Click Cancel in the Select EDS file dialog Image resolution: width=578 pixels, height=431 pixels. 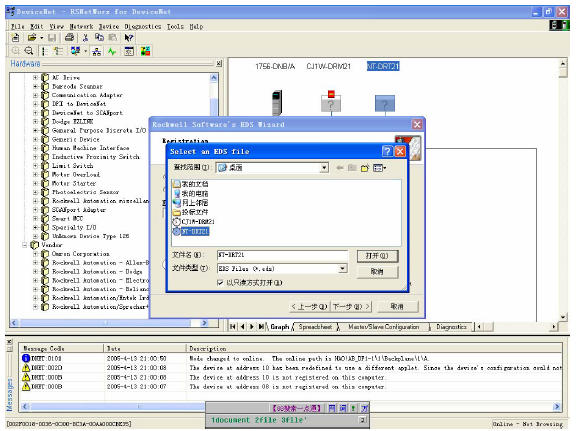click(377, 272)
